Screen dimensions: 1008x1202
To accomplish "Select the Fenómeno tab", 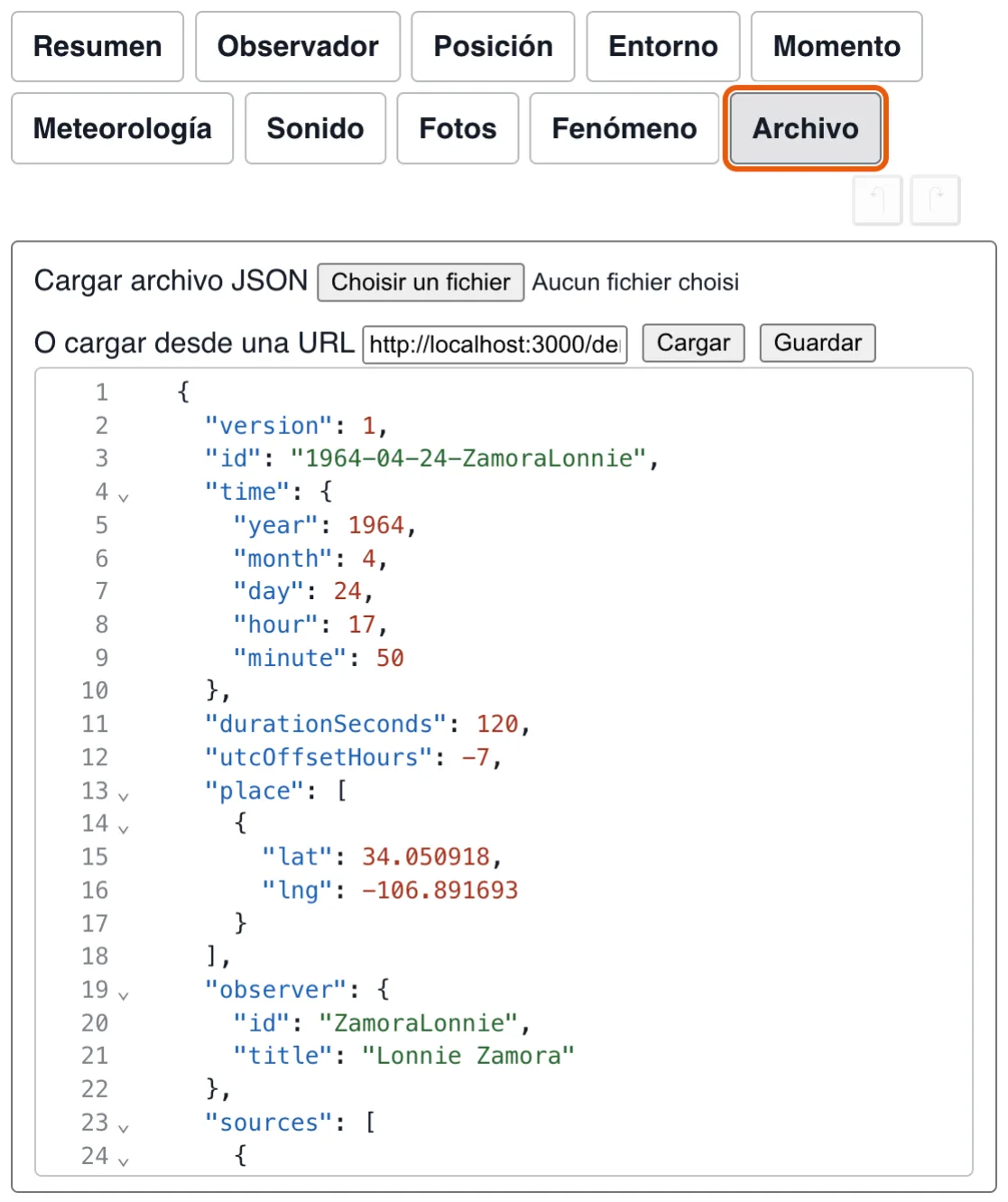I will [624, 128].
